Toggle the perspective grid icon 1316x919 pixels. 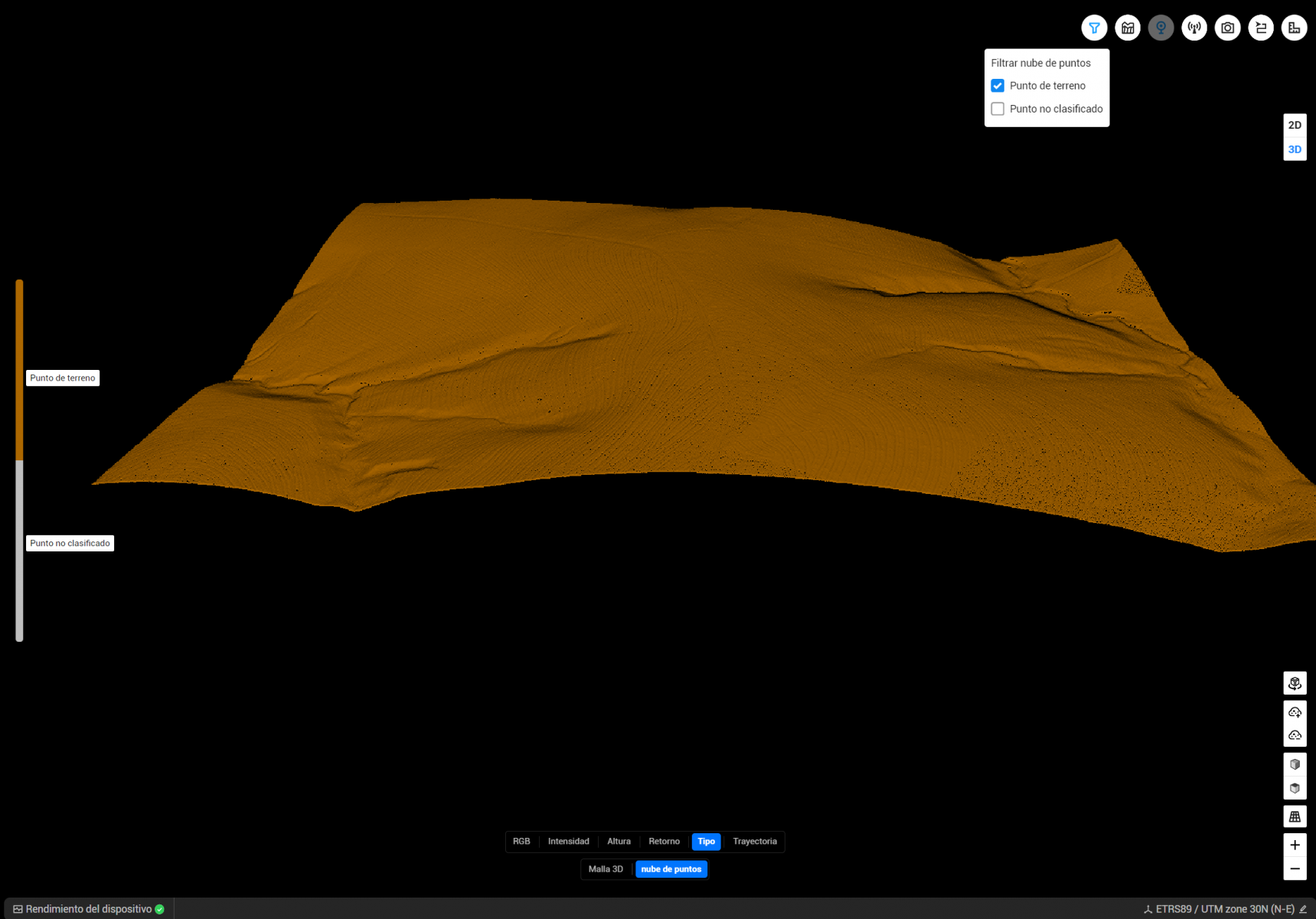pos(1295,816)
